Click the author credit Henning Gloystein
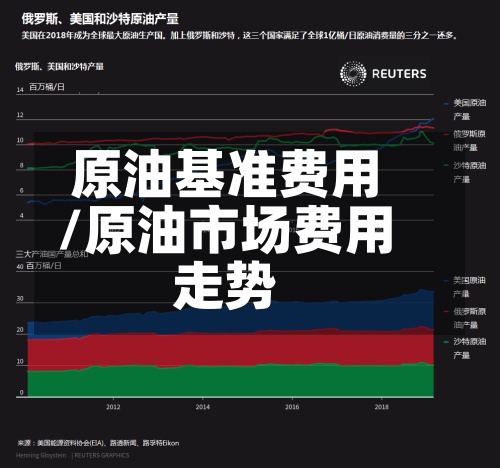 [41, 455]
